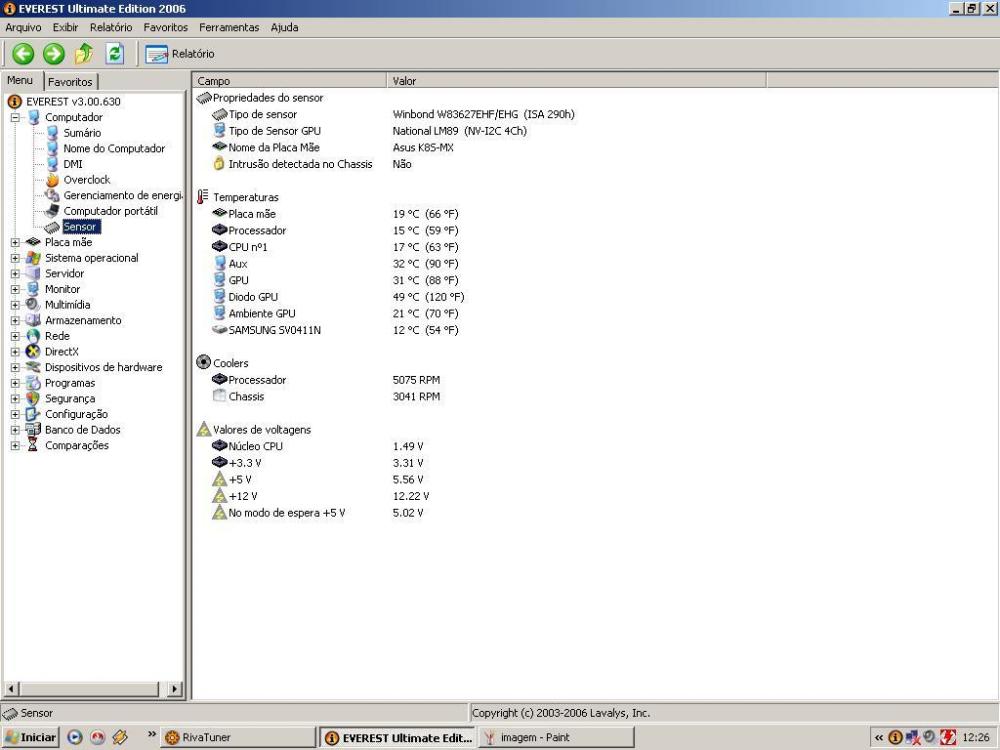Open the Ferramentas menu
This screenshot has width=1000, height=750.
point(228,27)
